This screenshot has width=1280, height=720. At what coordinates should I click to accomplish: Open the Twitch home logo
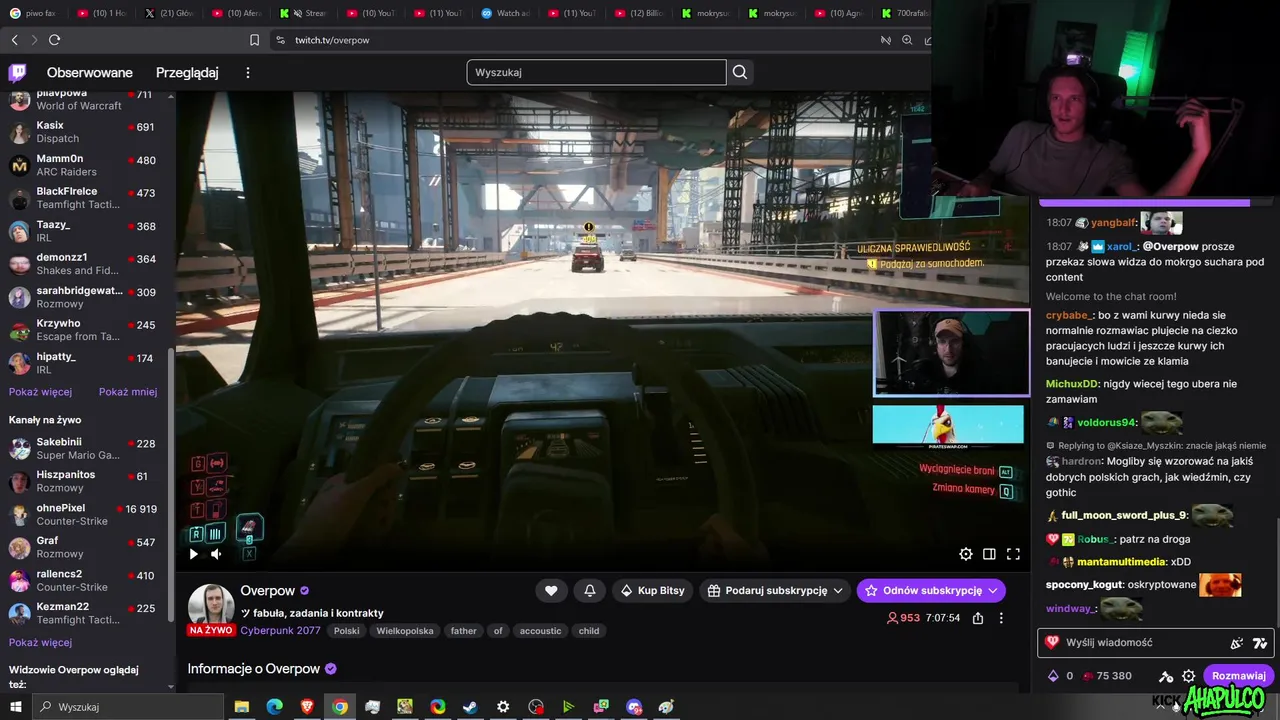point(17,72)
